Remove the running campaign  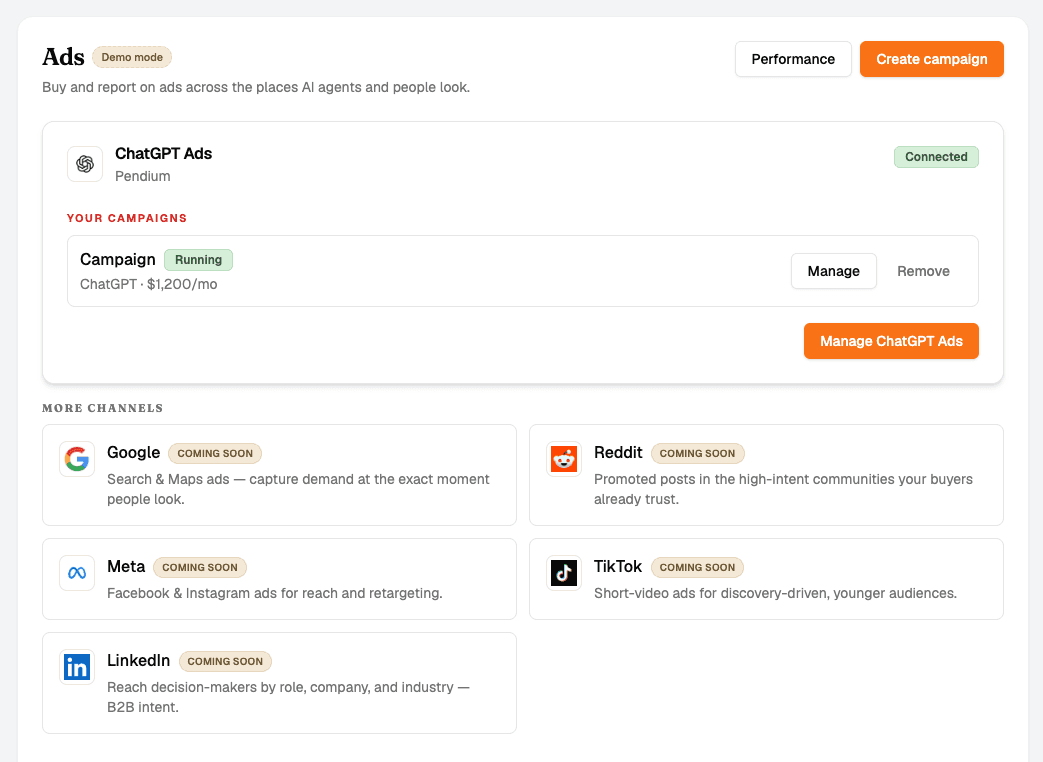pos(923,271)
